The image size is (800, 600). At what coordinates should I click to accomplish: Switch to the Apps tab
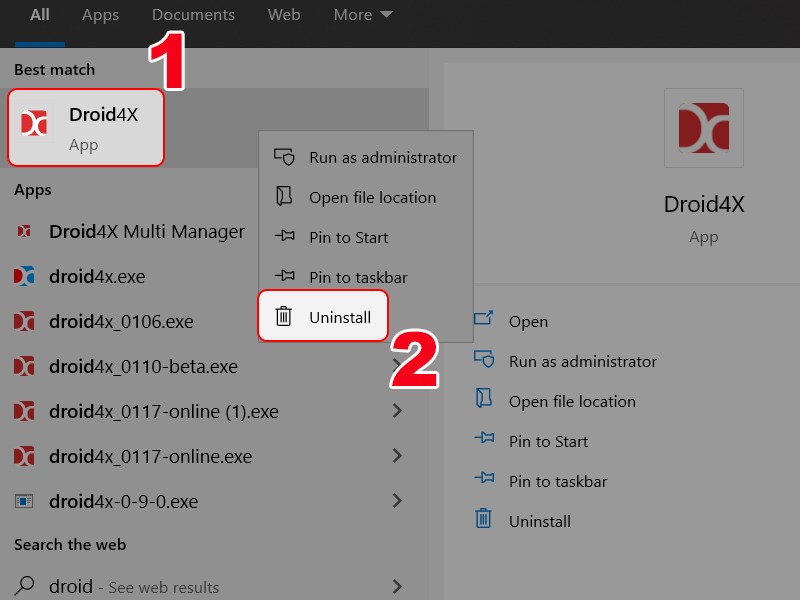pos(100,15)
